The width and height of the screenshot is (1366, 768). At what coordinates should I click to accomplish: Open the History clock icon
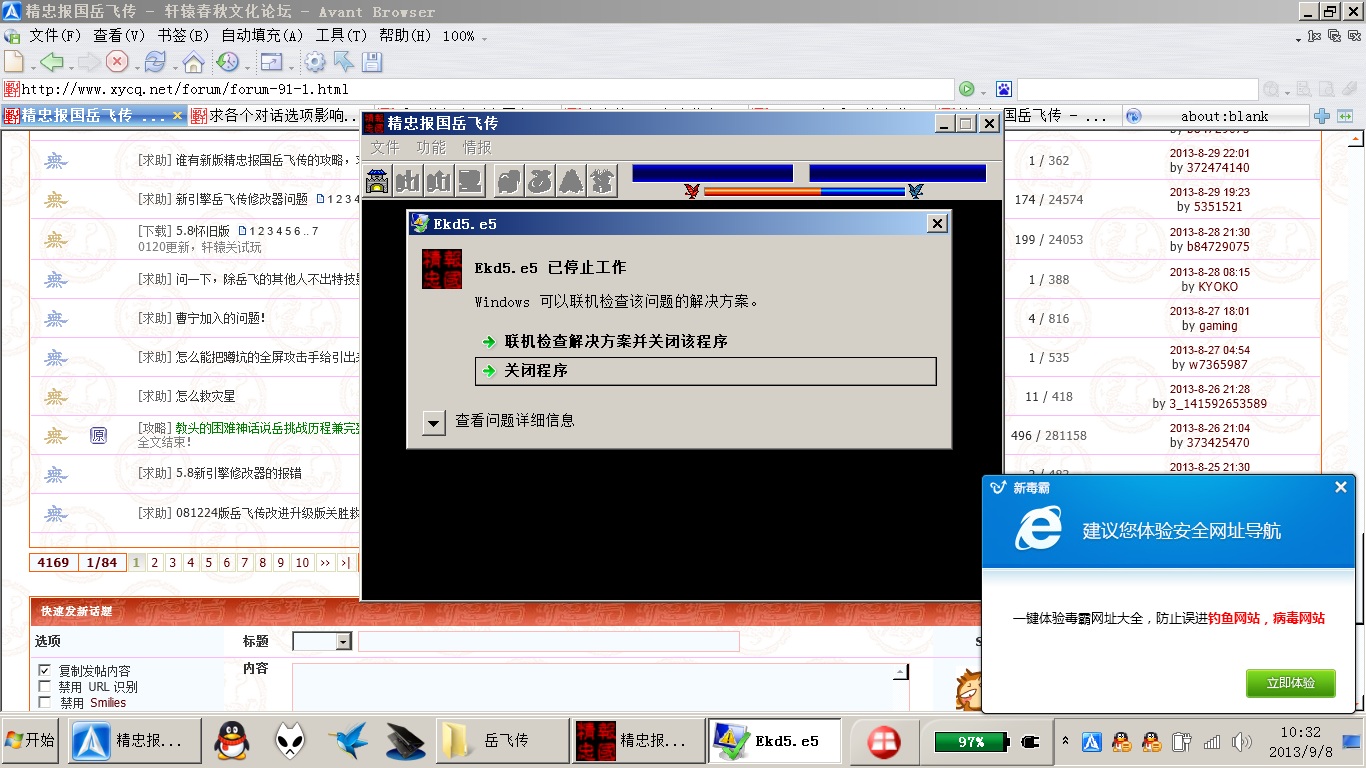coord(228,62)
